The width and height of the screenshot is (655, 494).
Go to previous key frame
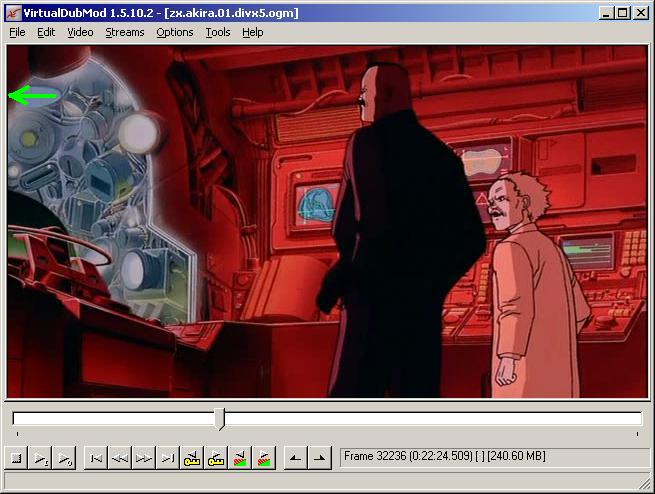pos(192,458)
